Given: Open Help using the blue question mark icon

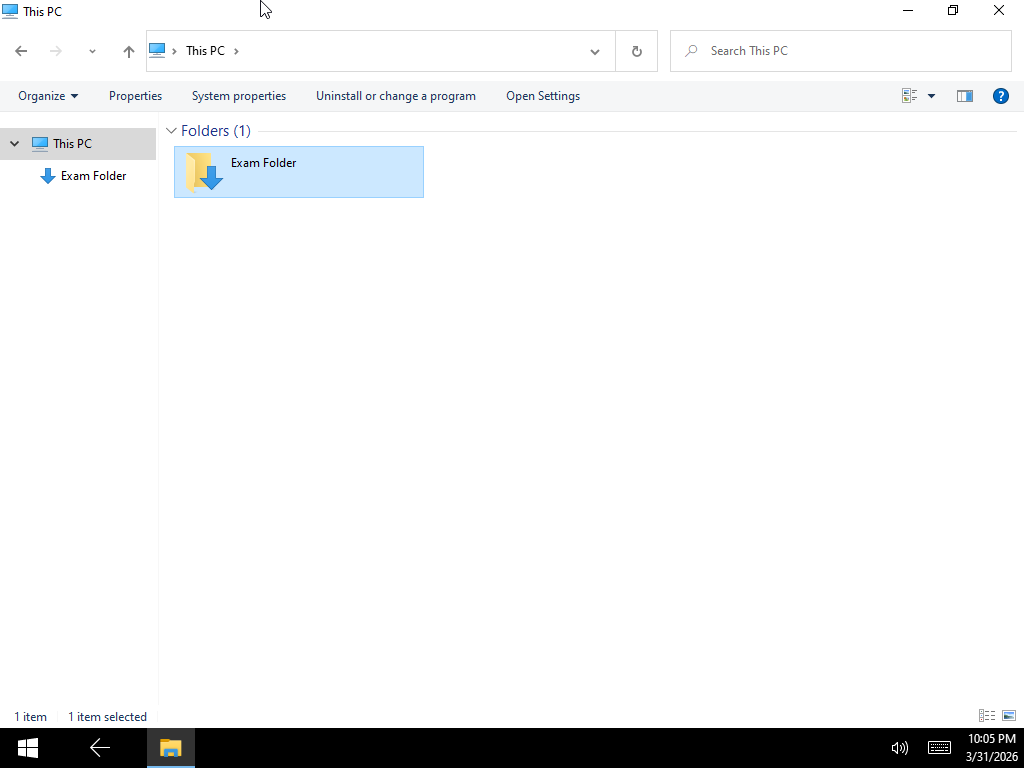Looking at the screenshot, I should (x=1001, y=95).
